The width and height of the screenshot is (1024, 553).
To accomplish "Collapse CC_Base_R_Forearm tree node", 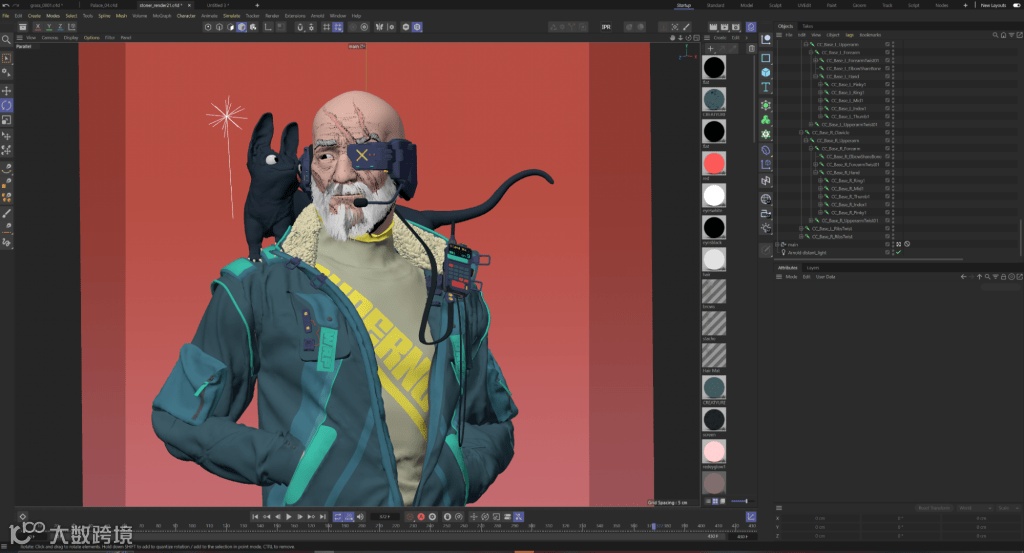I will coord(811,148).
